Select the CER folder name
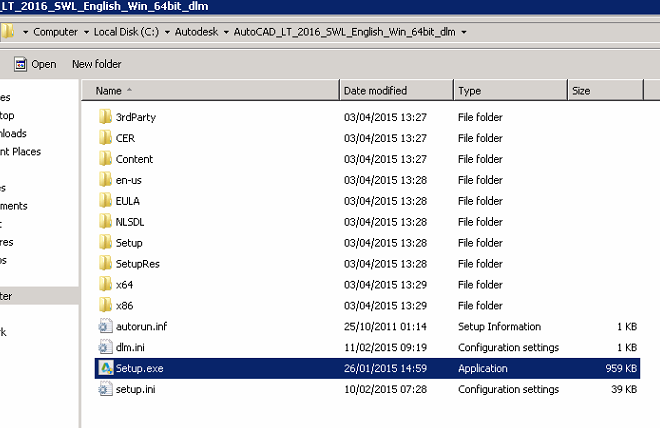 [125, 138]
